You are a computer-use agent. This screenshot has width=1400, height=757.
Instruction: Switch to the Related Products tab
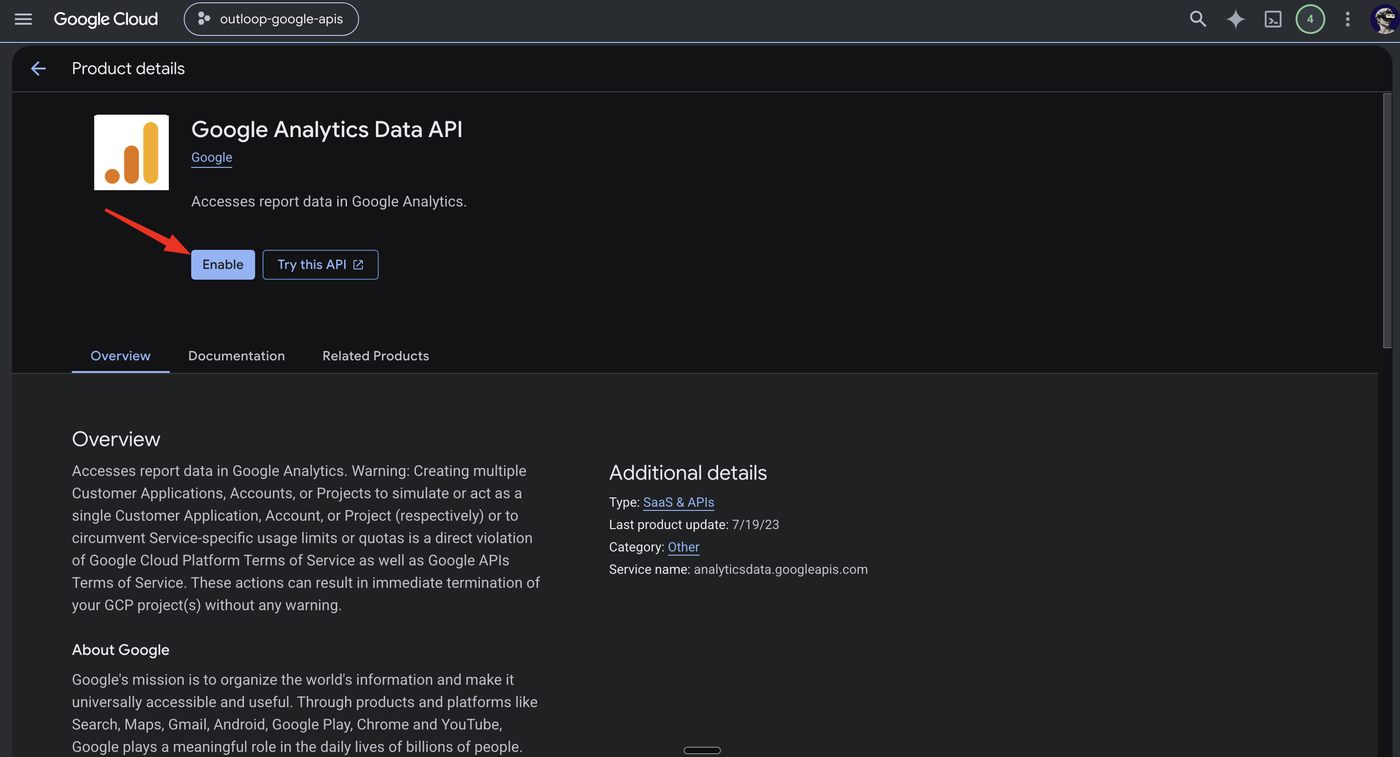pos(375,355)
